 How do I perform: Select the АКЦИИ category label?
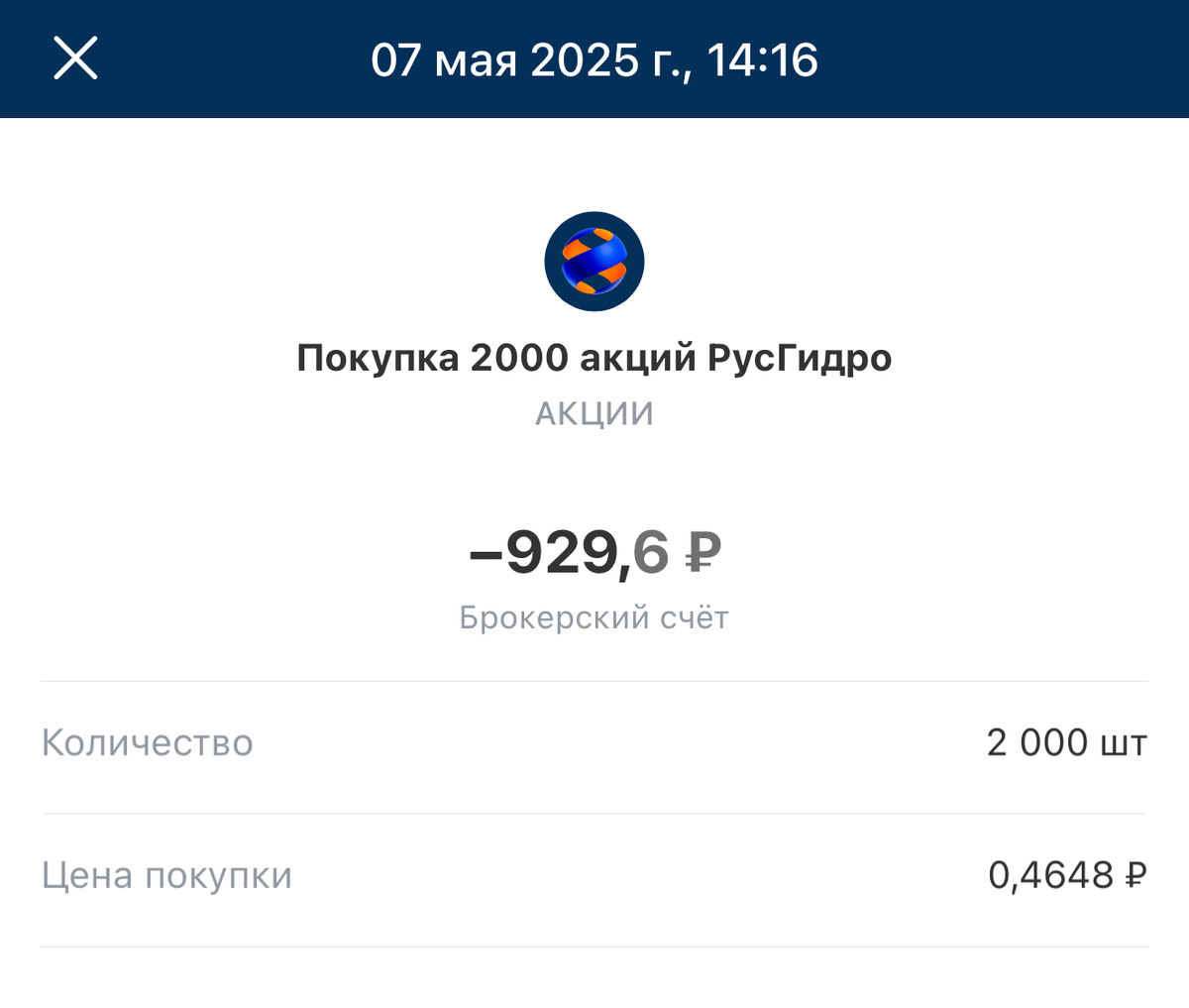(x=594, y=411)
